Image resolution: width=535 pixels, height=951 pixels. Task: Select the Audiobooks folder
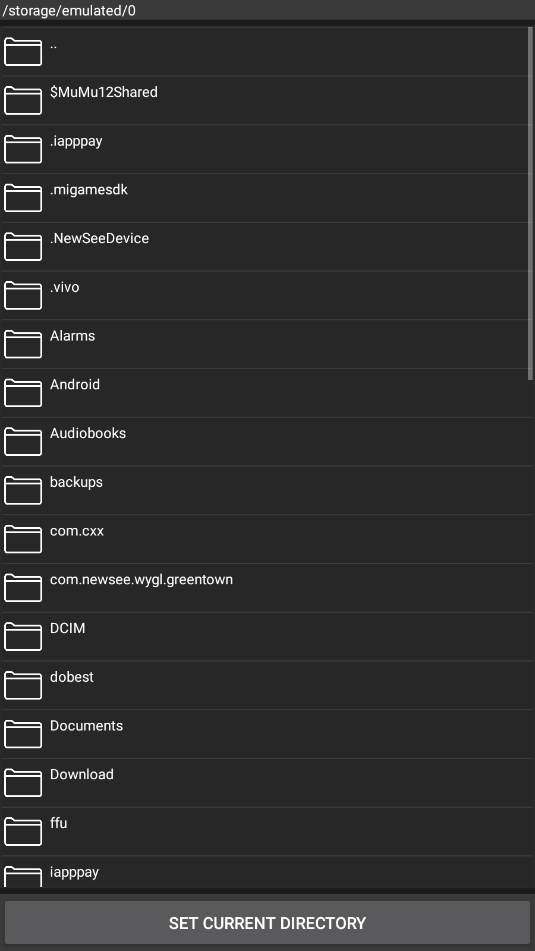(x=267, y=442)
